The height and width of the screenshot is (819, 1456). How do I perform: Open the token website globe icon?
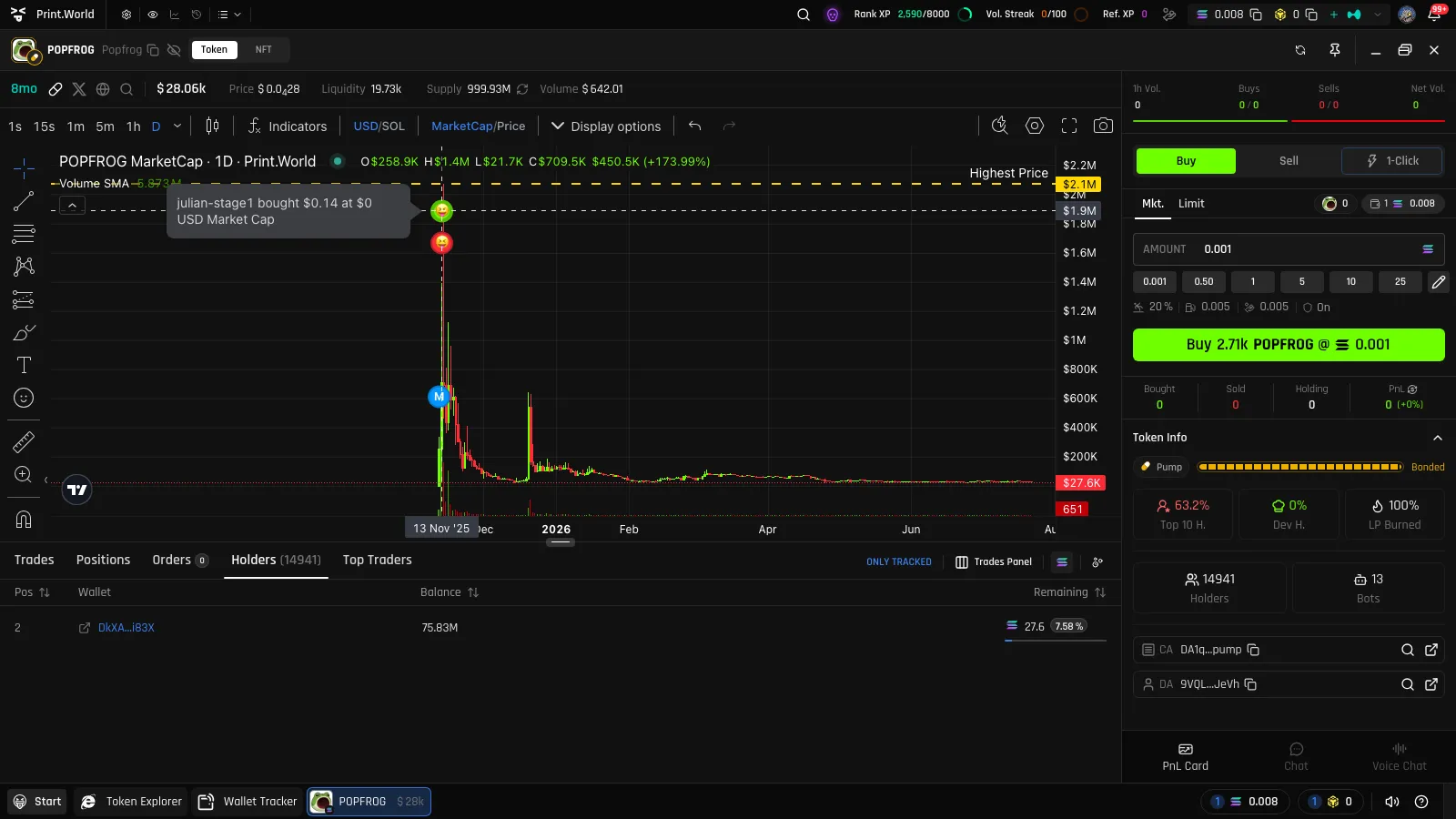click(103, 89)
